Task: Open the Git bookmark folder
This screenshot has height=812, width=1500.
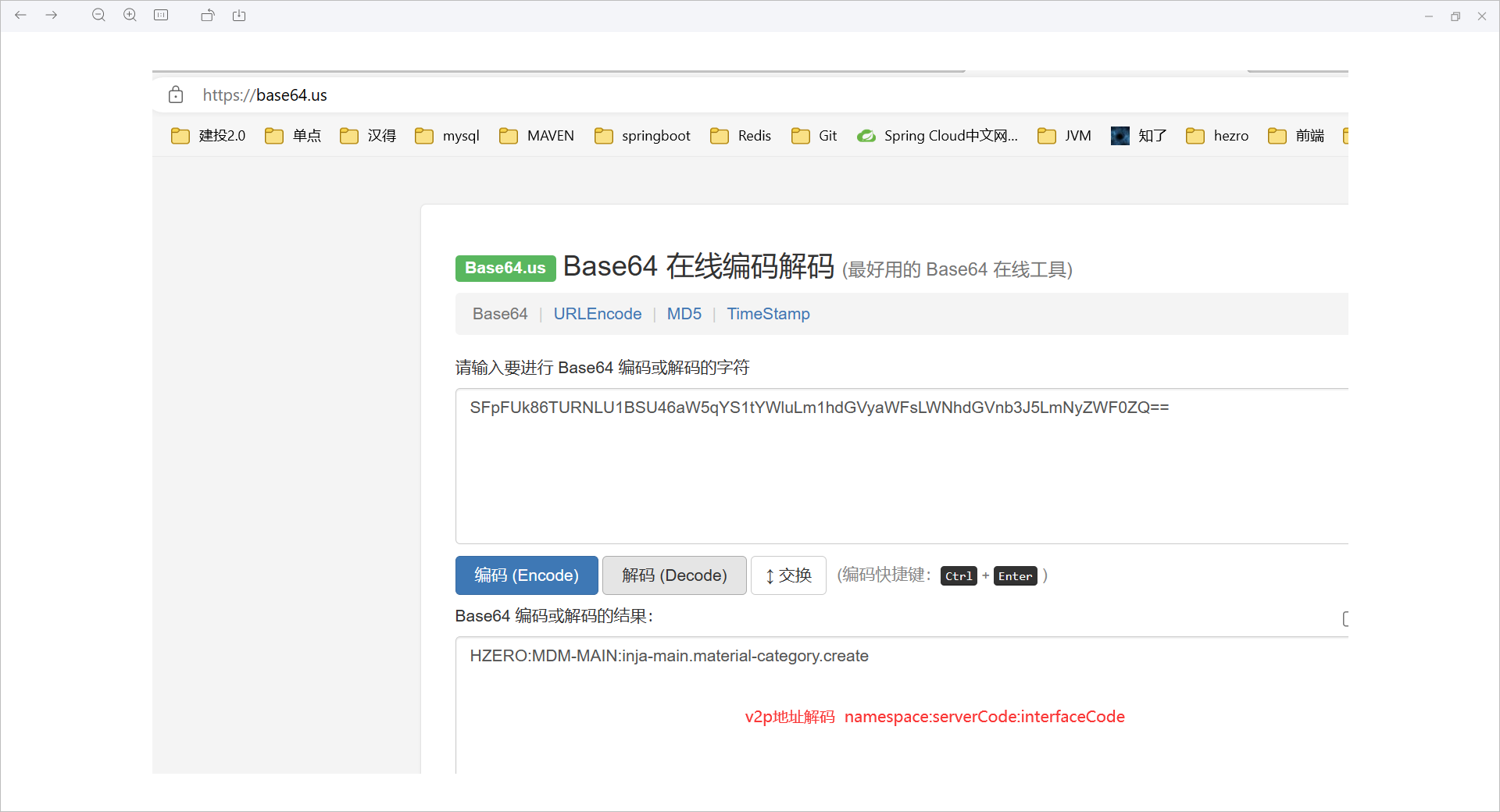Action: click(x=814, y=136)
